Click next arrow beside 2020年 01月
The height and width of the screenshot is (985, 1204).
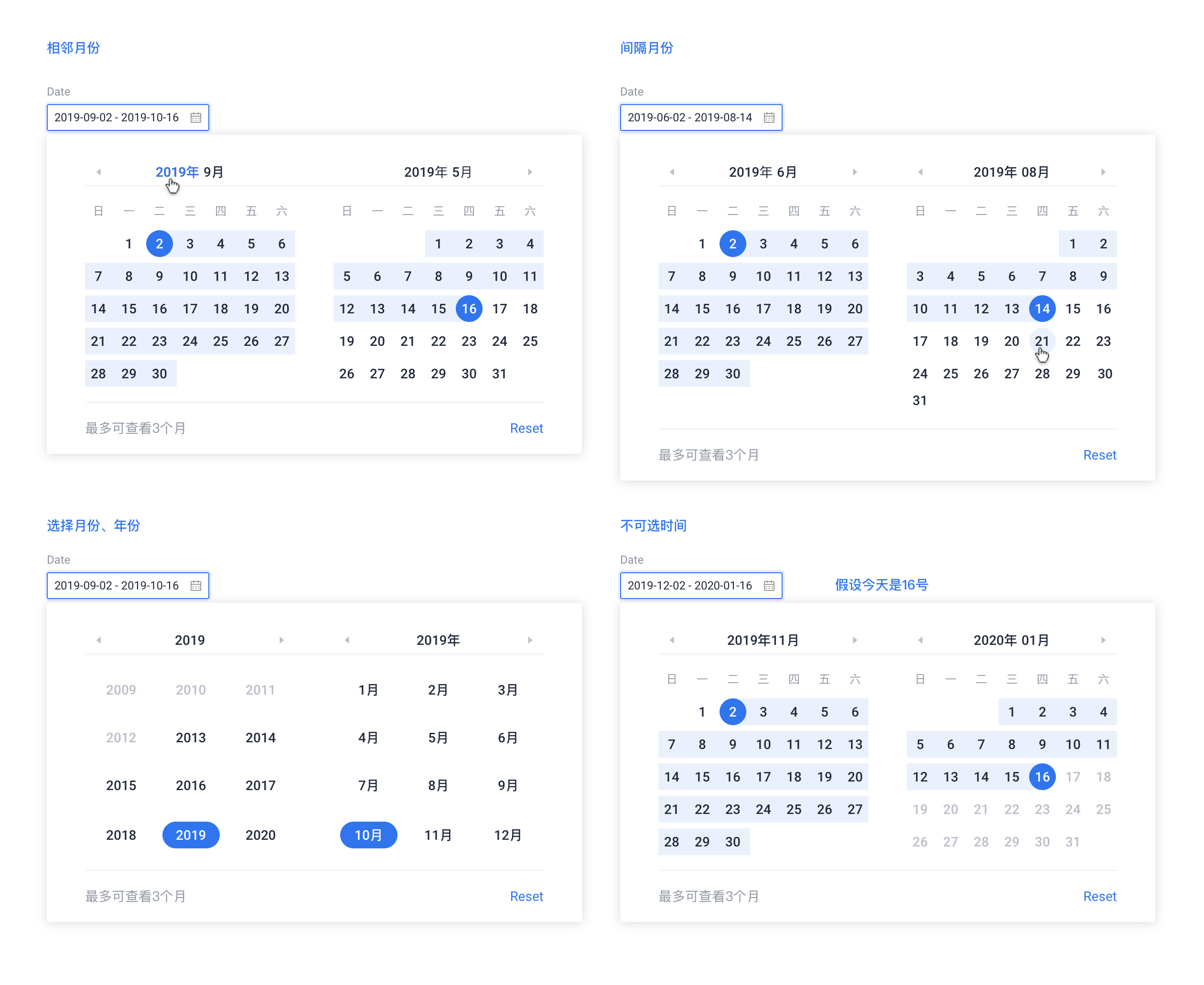[1103, 640]
